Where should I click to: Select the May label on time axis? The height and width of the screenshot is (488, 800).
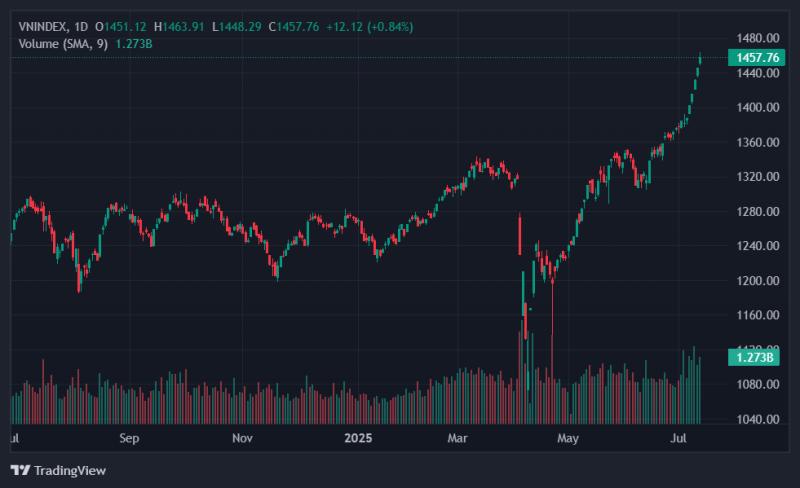pos(568,438)
